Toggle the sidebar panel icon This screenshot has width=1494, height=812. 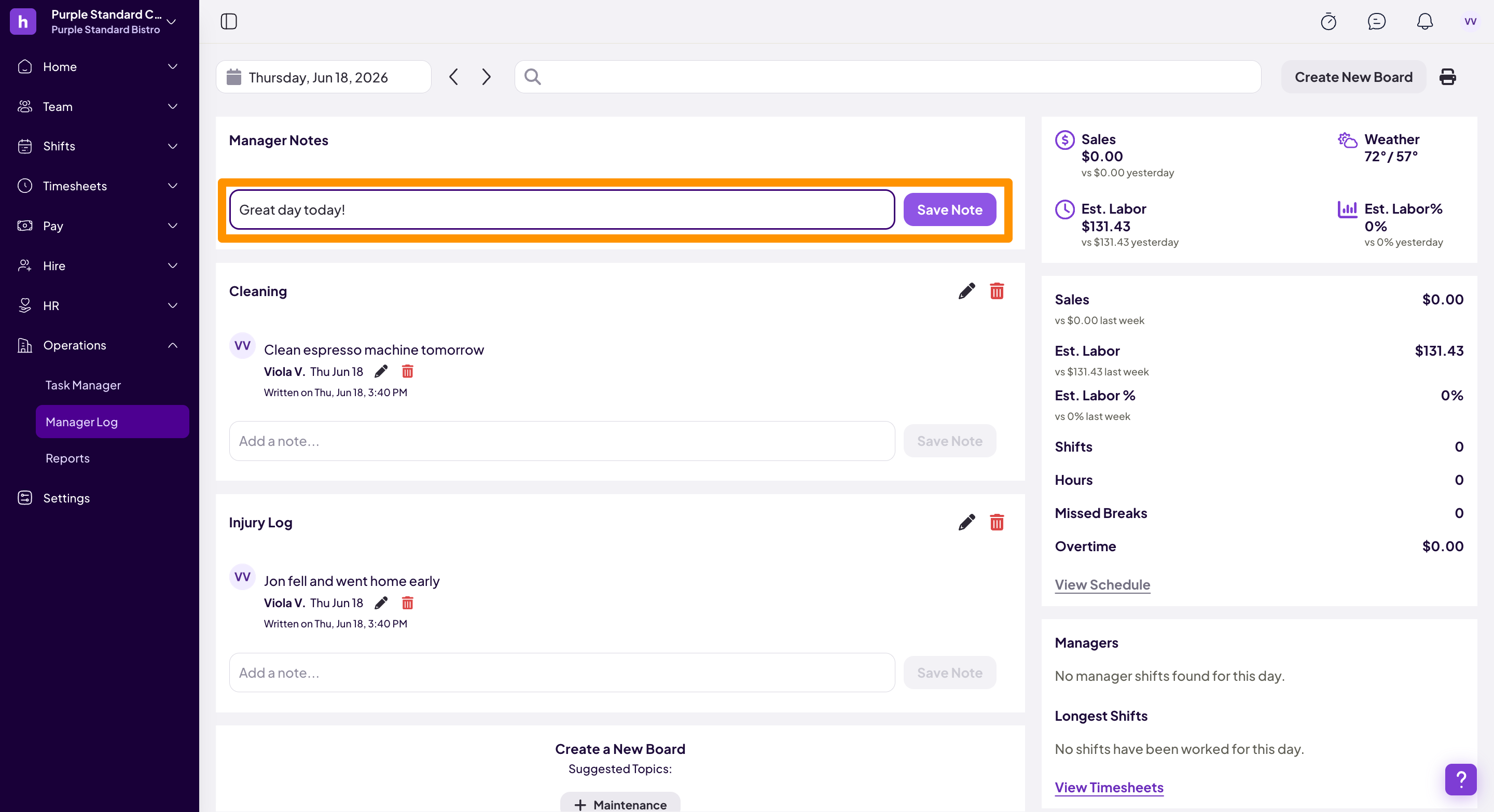[x=228, y=21]
